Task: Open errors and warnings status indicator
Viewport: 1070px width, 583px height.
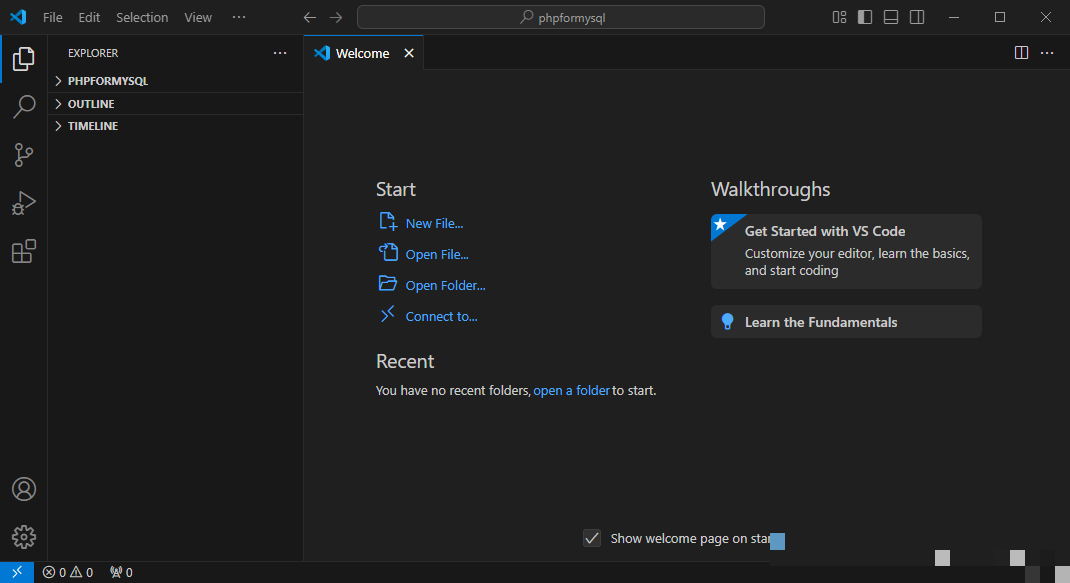Action: pos(68,572)
